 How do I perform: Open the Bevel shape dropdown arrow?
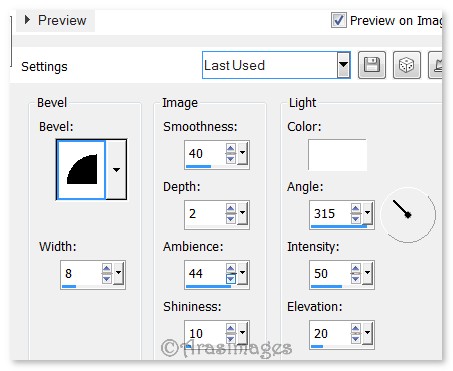tap(116, 170)
